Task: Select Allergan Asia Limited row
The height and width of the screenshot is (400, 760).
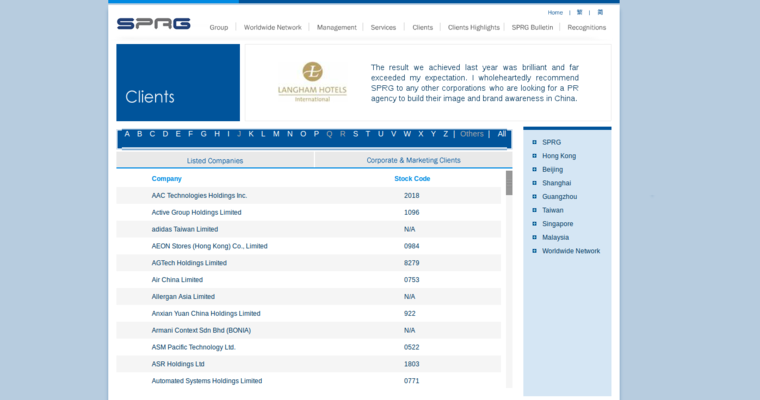Action: coord(309,297)
